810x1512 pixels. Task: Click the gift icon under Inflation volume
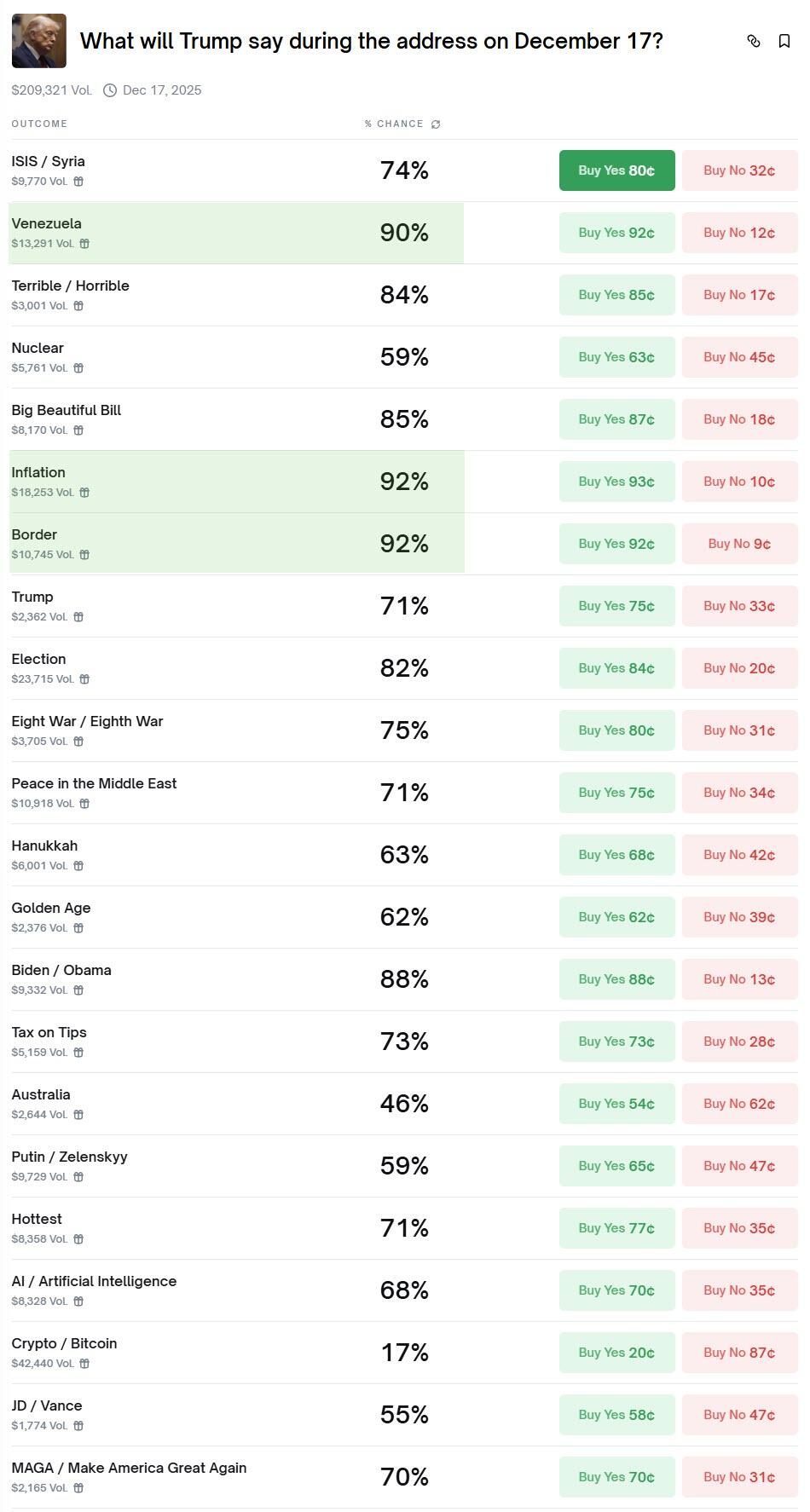84,493
